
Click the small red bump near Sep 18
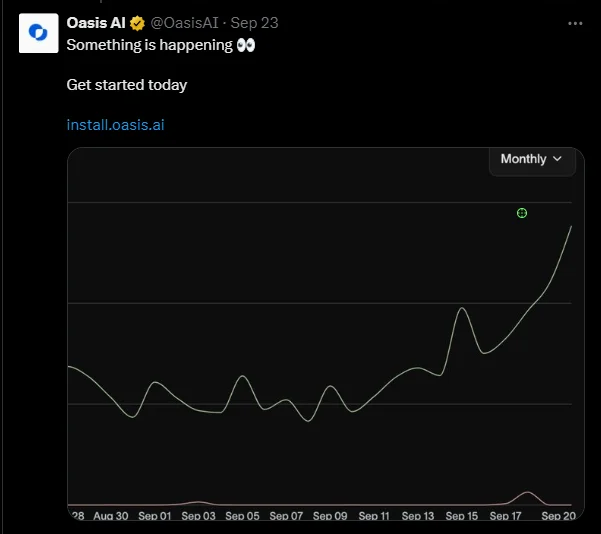pyautogui.click(x=527, y=492)
